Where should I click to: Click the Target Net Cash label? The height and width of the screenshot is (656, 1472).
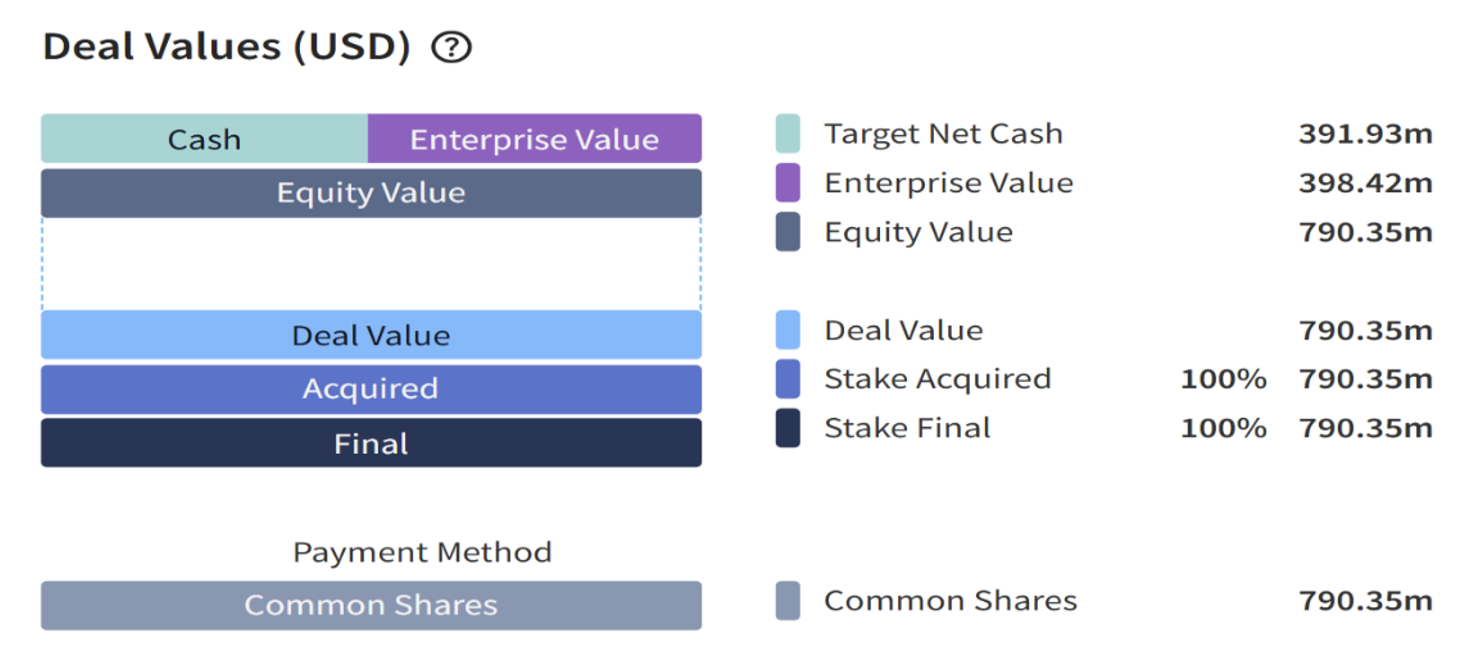click(x=943, y=134)
